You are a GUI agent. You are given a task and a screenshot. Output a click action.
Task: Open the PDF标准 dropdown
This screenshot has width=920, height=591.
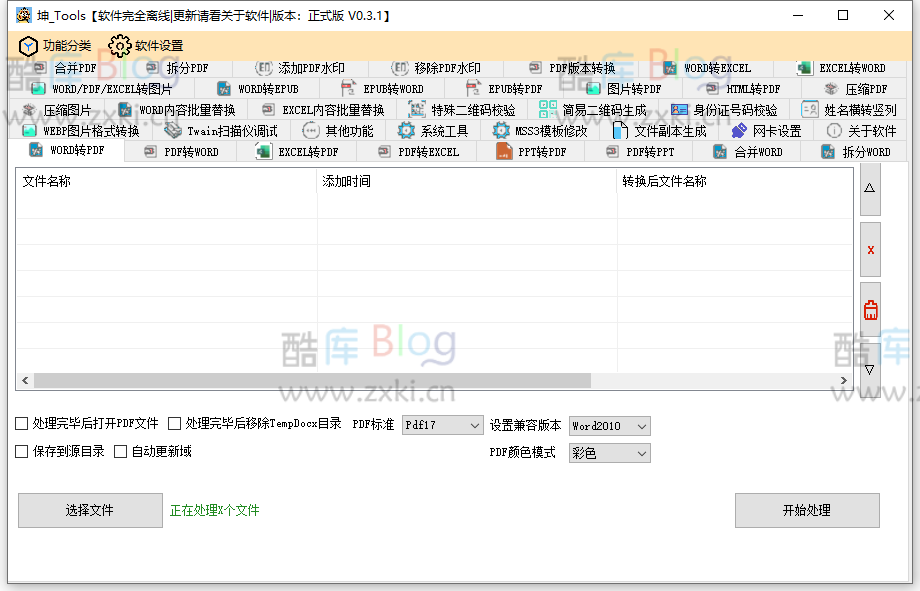(x=443, y=424)
